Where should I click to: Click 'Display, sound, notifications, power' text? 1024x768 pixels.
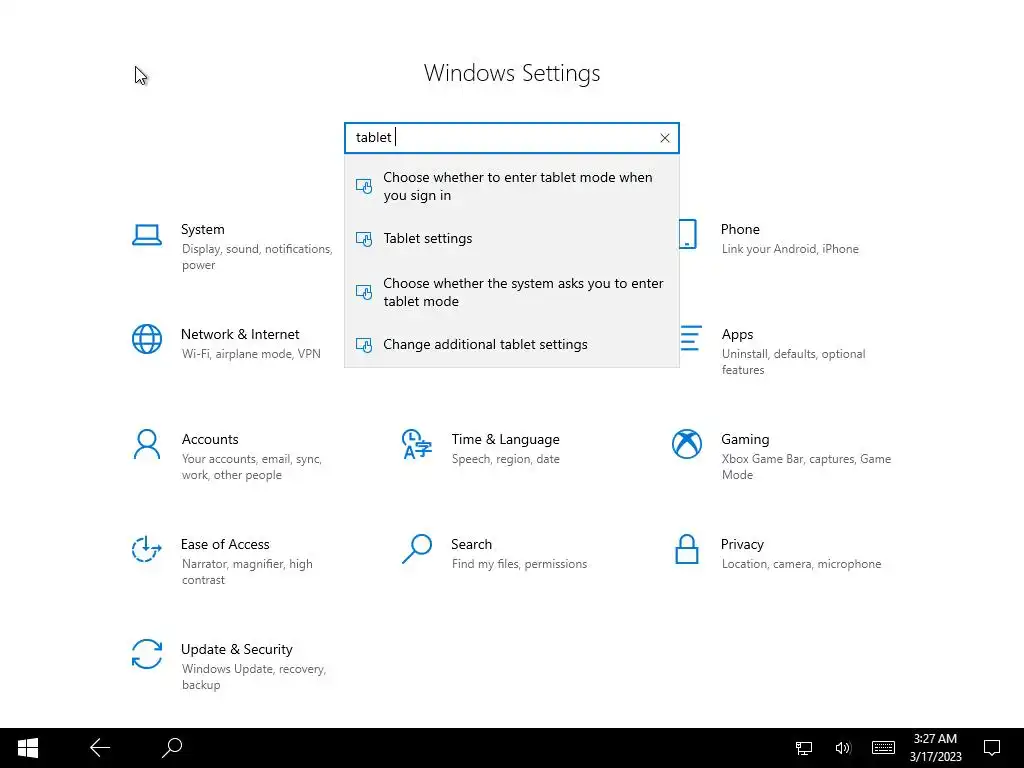click(x=257, y=257)
